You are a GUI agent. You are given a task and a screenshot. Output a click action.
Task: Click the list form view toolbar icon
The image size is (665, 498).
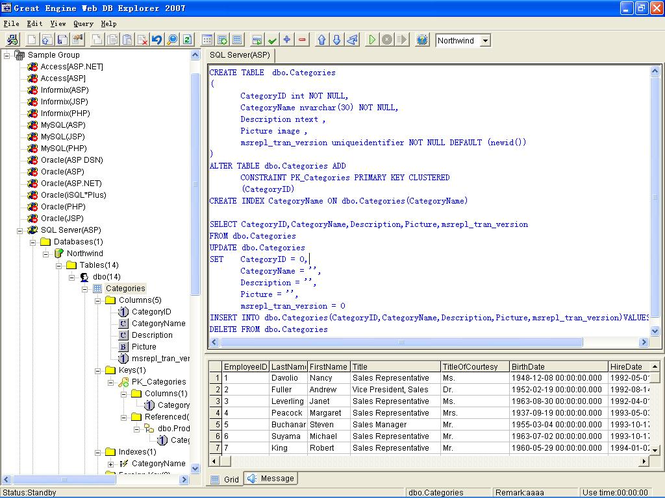coord(238,40)
